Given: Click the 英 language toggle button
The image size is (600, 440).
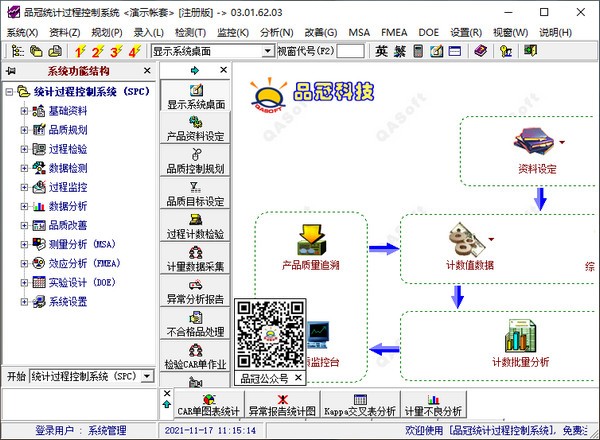Looking at the screenshot, I should tap(382, 50).
